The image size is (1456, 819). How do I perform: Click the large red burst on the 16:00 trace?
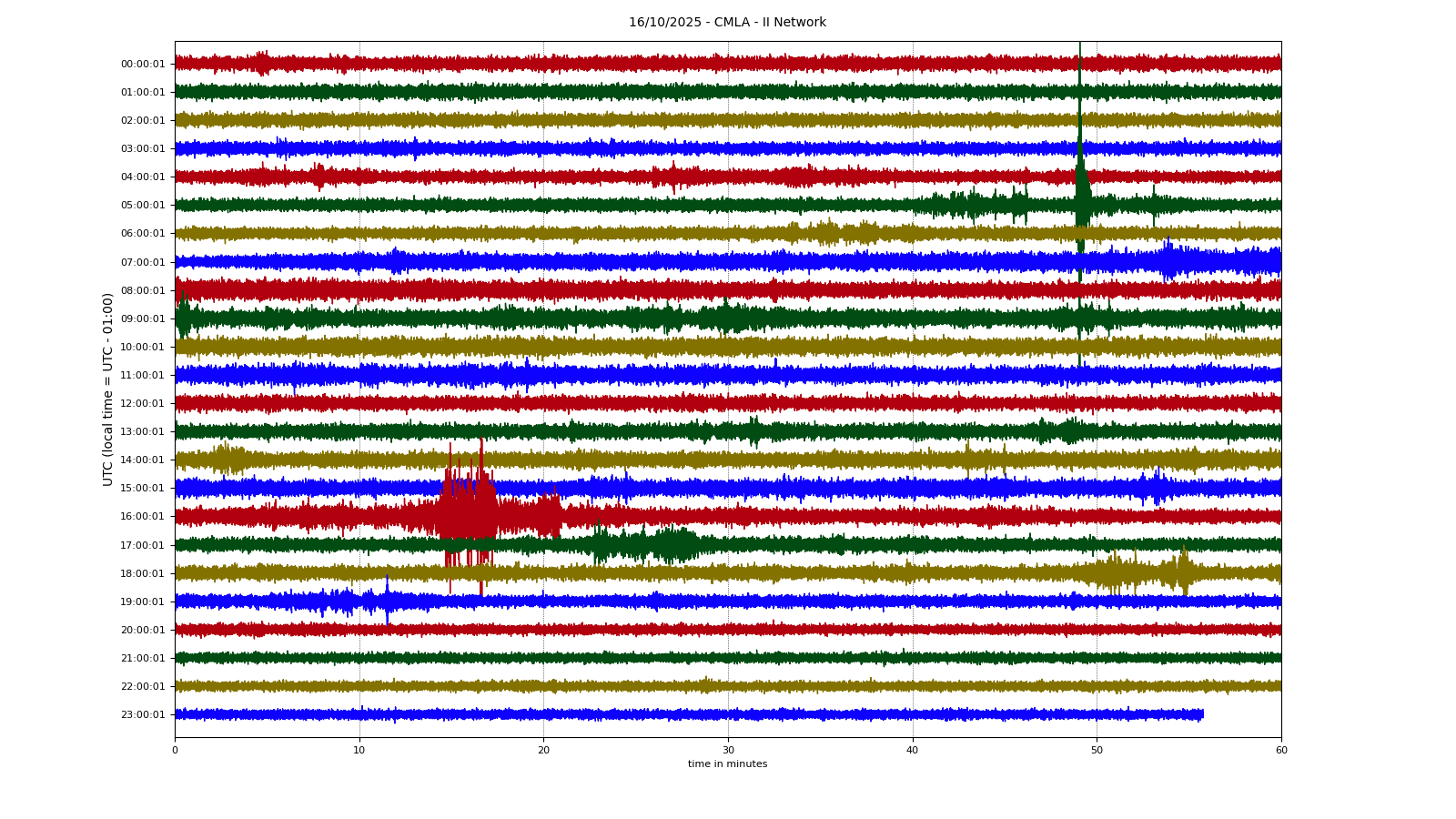(467, 516)
